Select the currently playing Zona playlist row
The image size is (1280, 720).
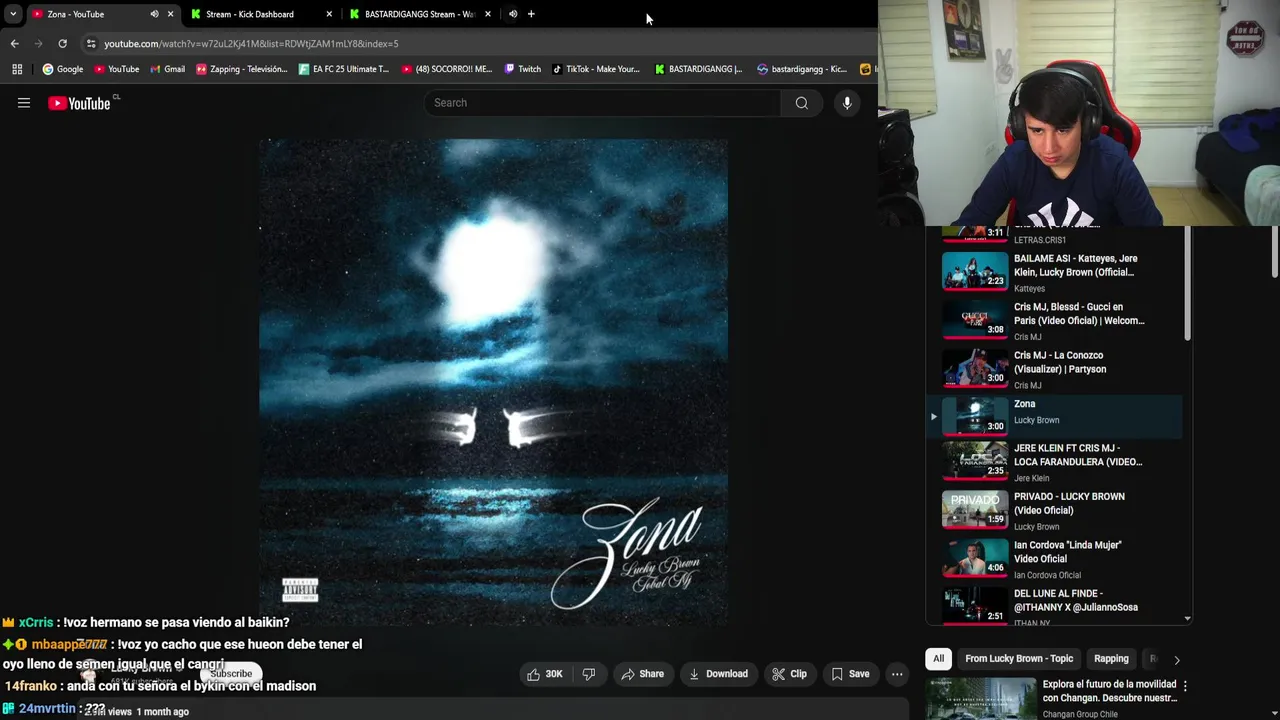click(x=1056, y=417)
